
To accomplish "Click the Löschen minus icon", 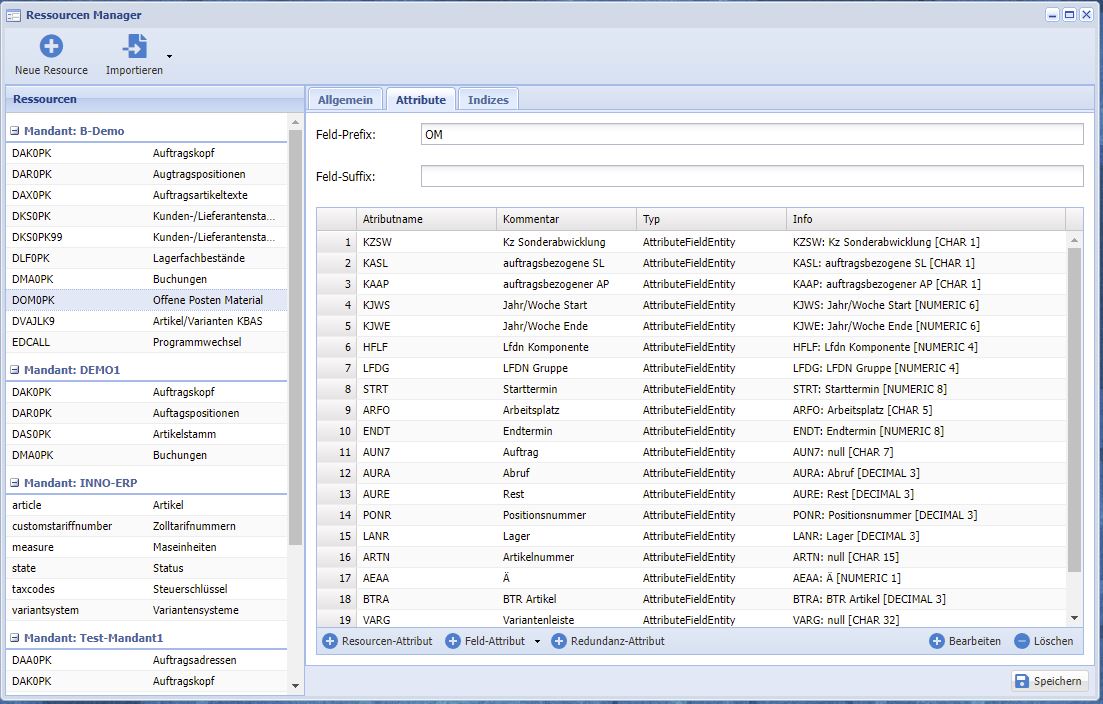I will [x=1021, y=641].
